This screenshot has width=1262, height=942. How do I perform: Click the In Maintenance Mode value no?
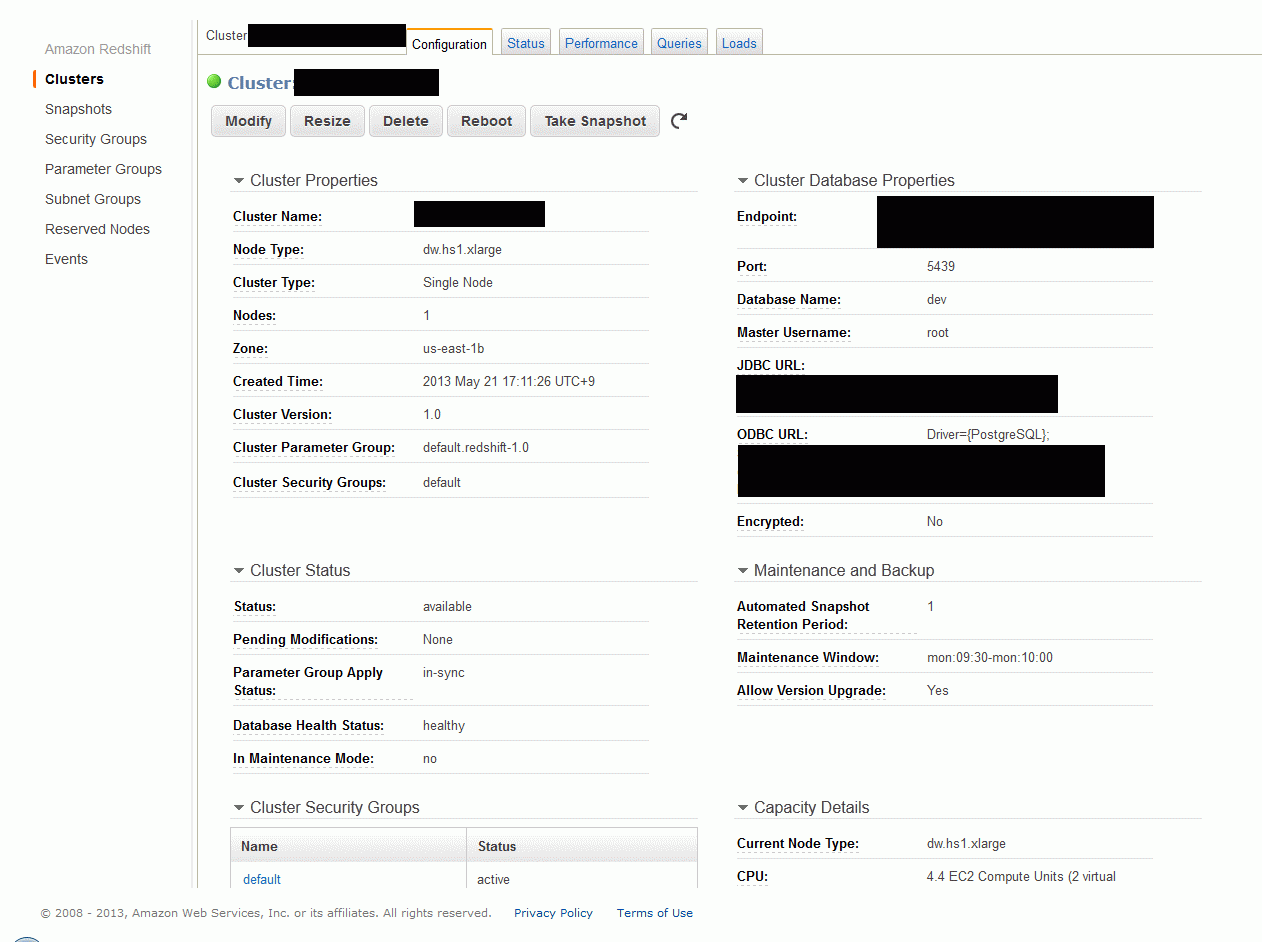pos(430,759)
